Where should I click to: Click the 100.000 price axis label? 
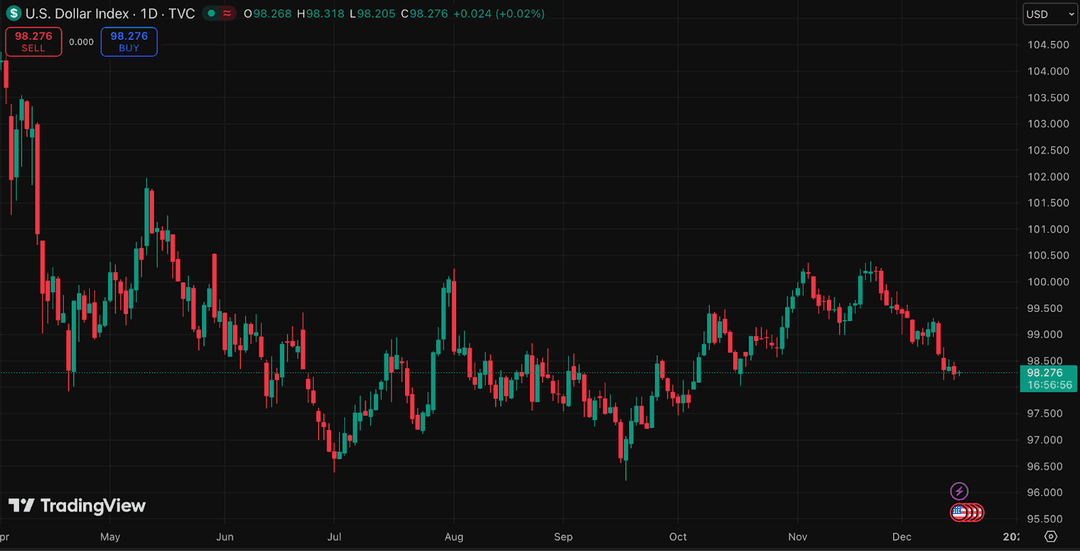1047,282
